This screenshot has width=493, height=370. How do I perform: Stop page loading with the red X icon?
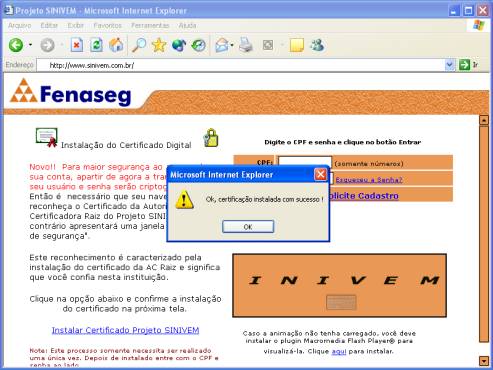coord(77,45)
